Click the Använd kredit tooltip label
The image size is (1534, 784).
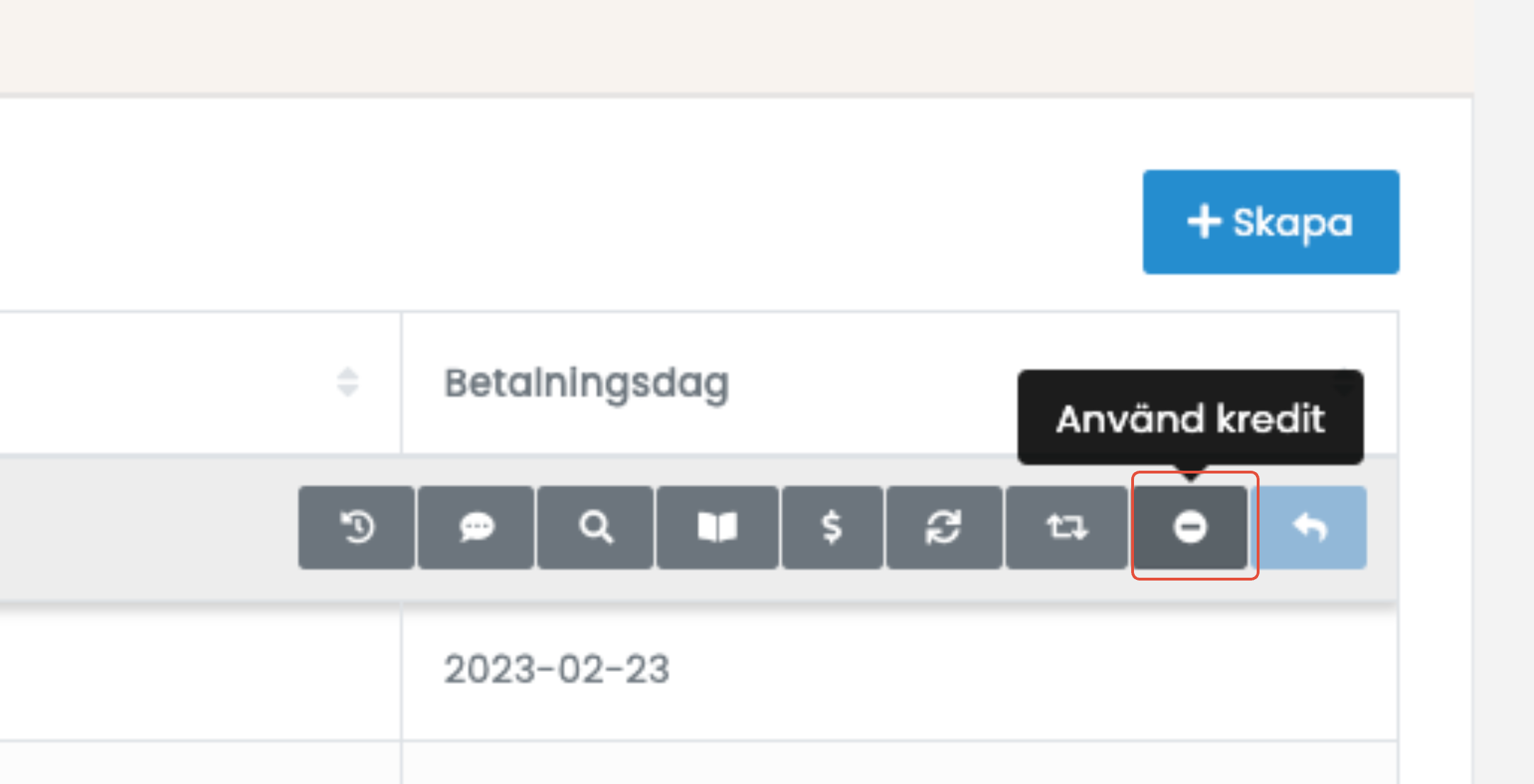(1191, 418)
